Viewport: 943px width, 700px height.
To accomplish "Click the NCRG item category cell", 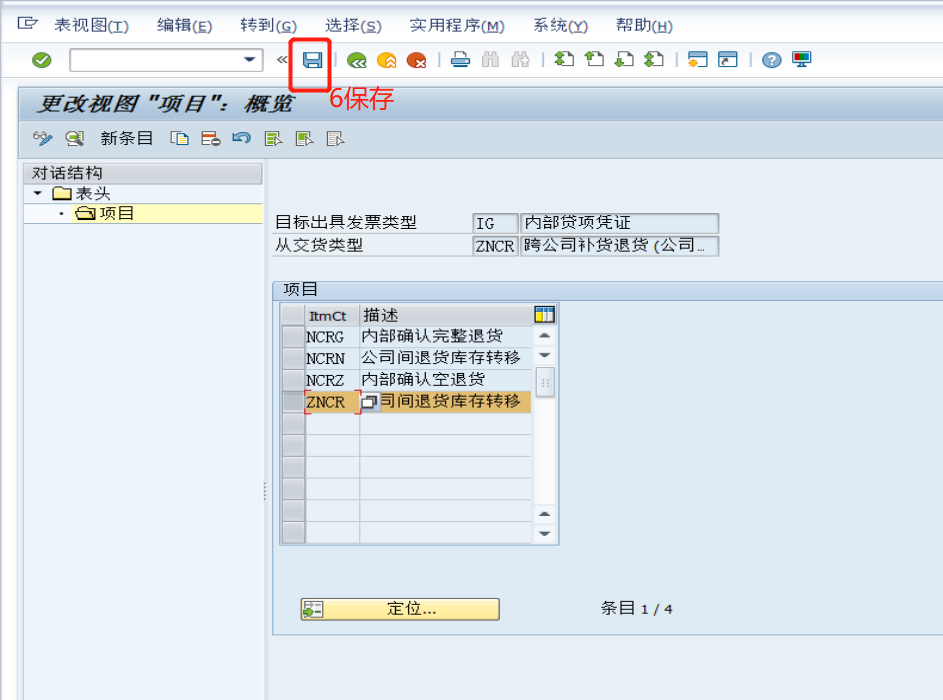I will coord(332,336).
